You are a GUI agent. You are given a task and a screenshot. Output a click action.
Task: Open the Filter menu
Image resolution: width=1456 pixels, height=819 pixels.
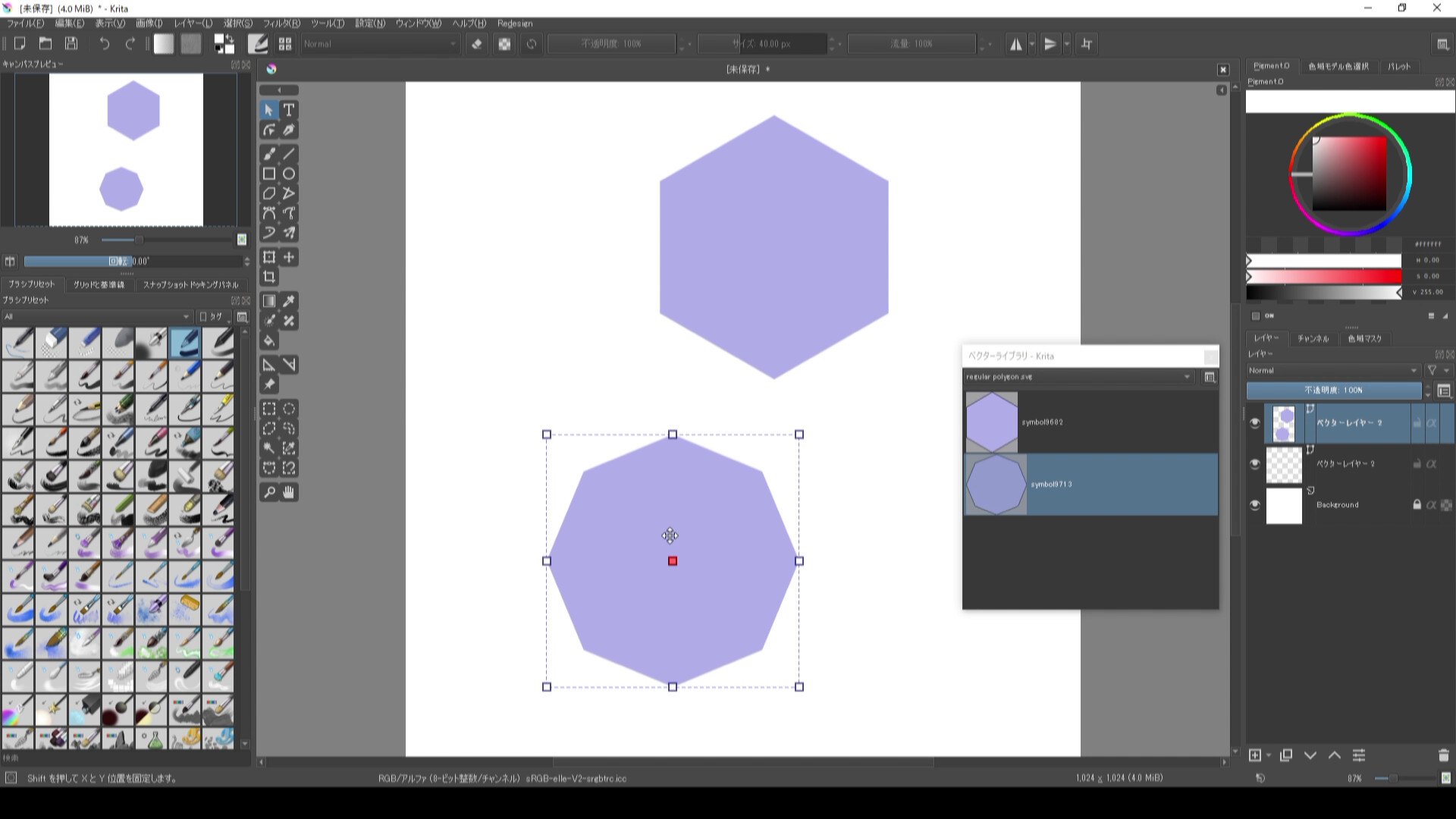[x=281, y=24]
